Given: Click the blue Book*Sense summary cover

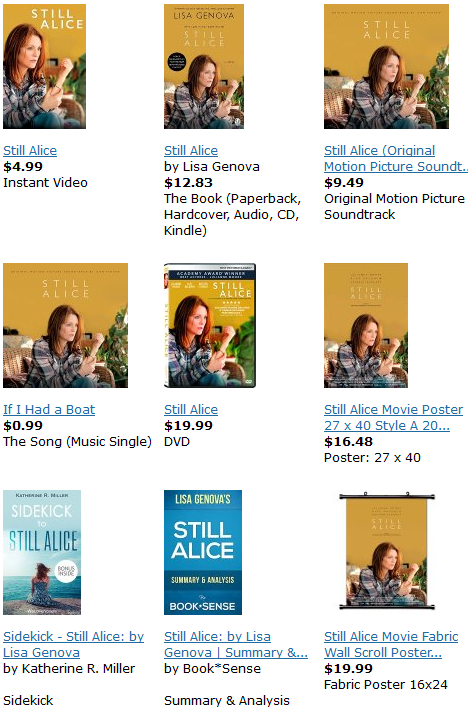Looking at the screenshot, I should tap(203, 552).
